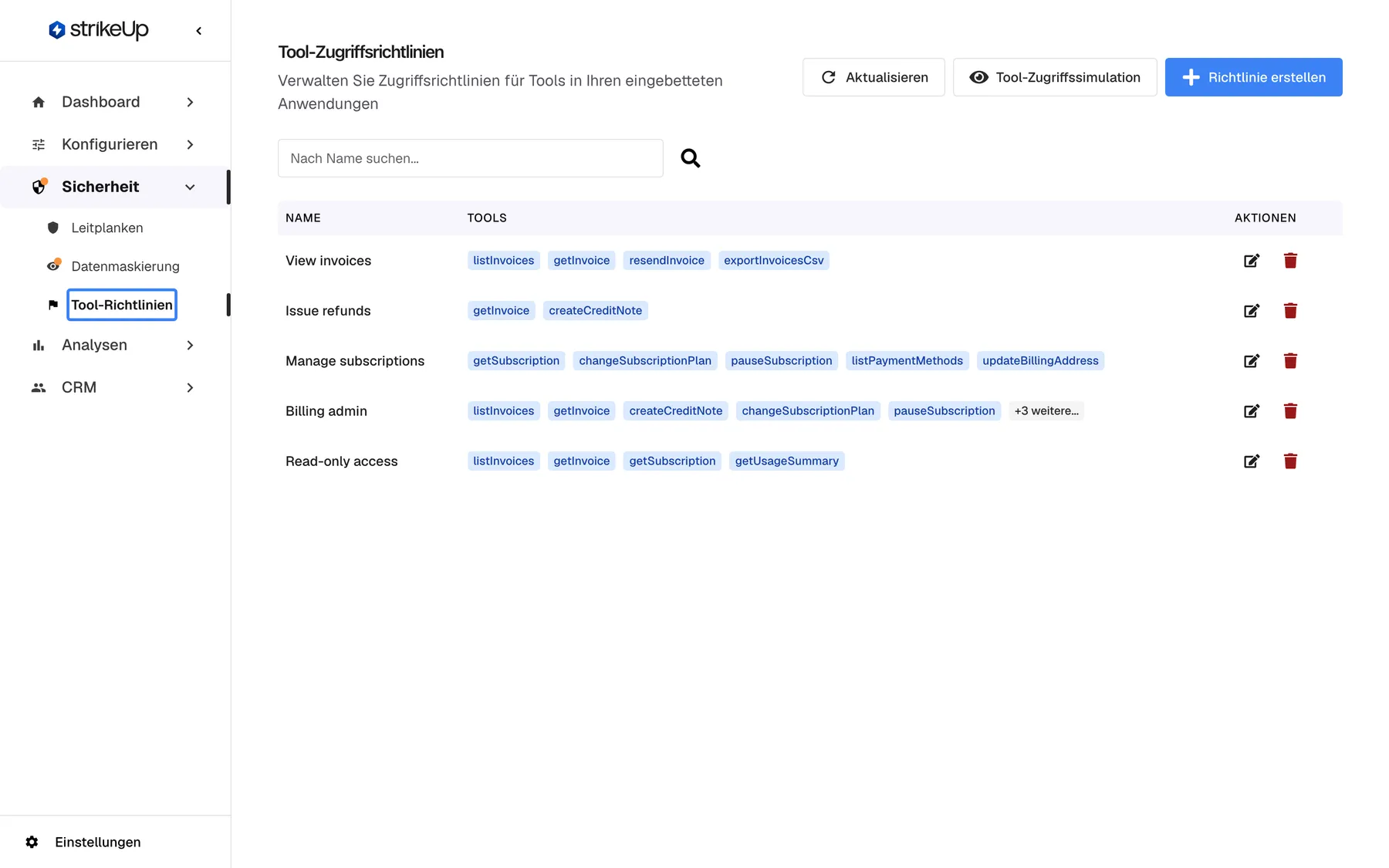Click the Aktualisieren button
This screenshot has width=1389, height=868.
[874, 77]
